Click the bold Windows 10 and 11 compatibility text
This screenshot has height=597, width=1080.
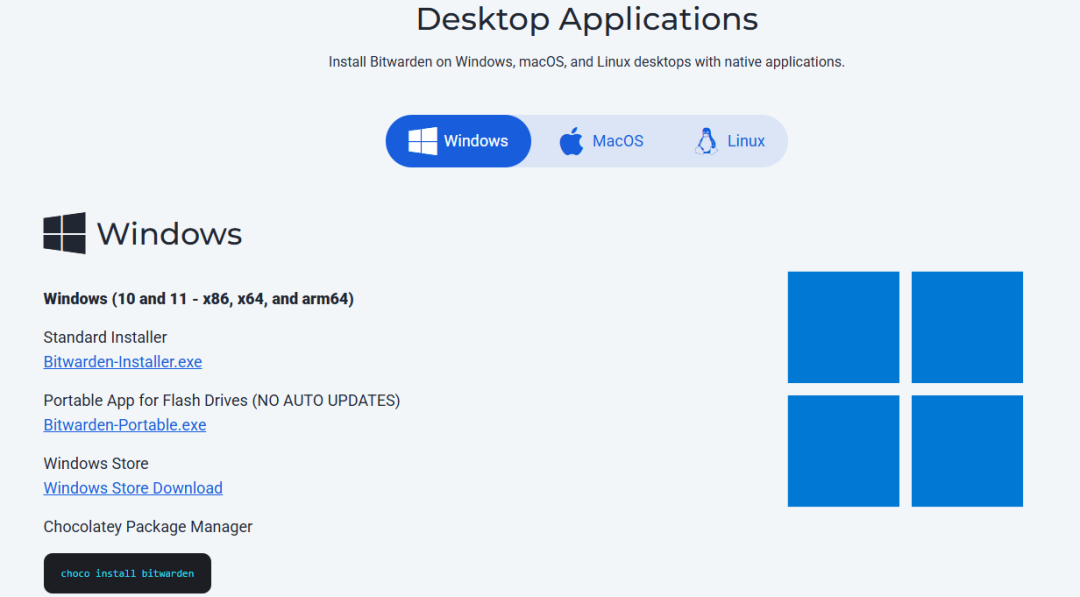click(x=198, y=299)
